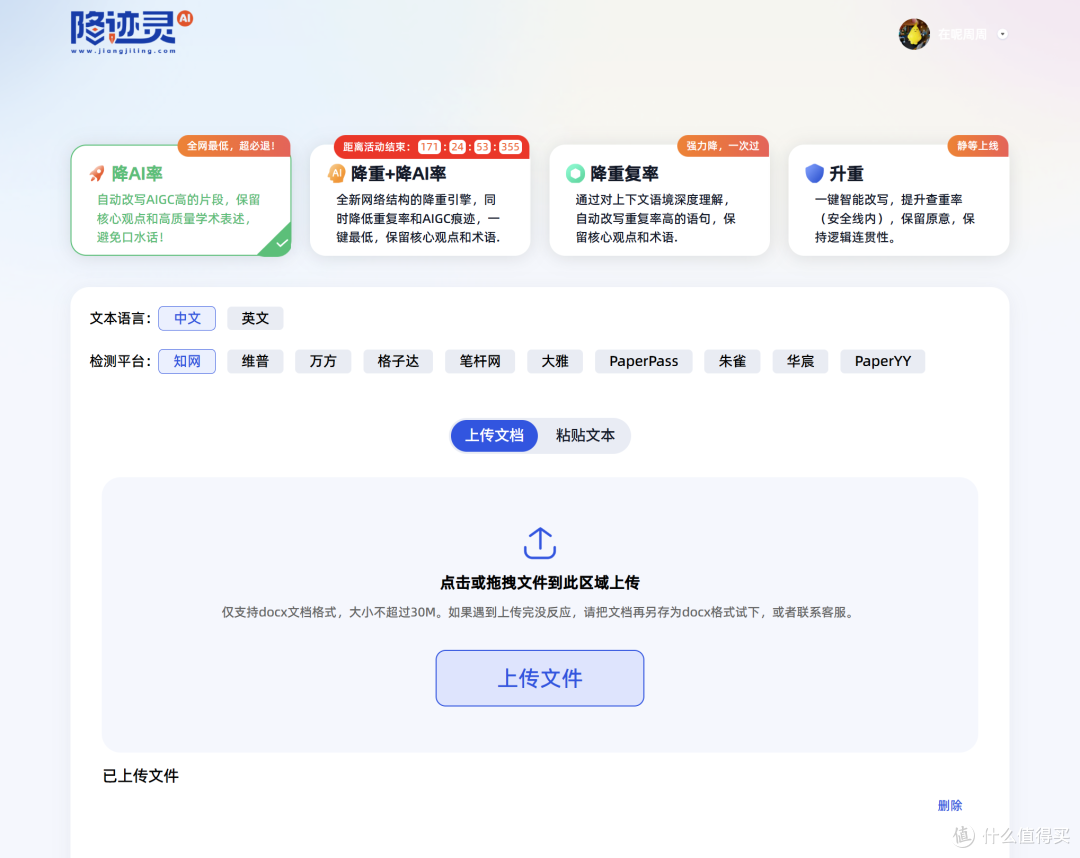Select 朱雀 detection platform

point(732,361)
